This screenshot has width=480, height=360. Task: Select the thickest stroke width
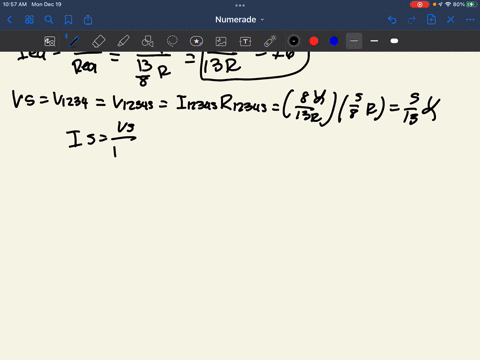coord(394,41)
